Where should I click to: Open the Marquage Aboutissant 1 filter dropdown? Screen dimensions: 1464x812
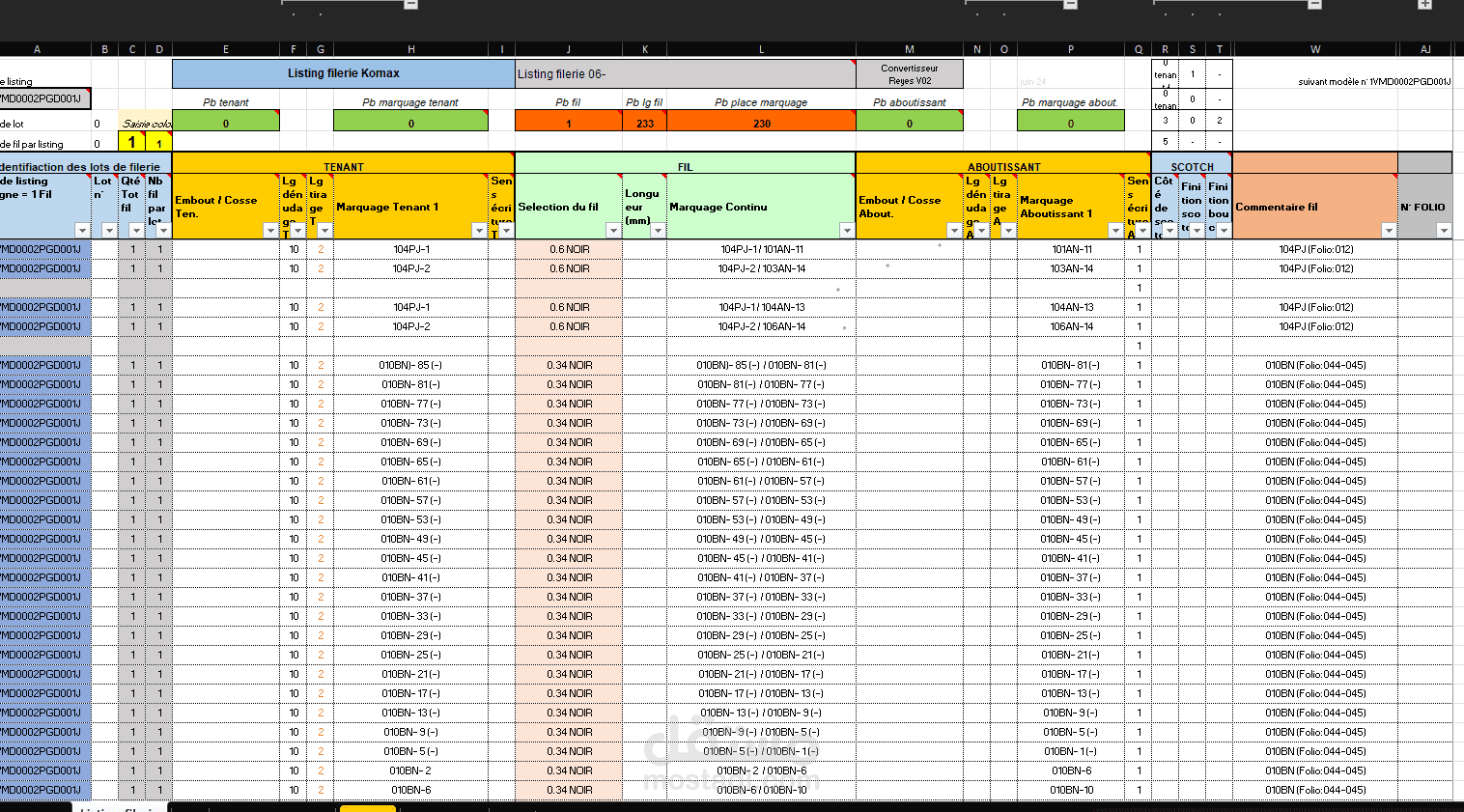[x=1115, y=230]
